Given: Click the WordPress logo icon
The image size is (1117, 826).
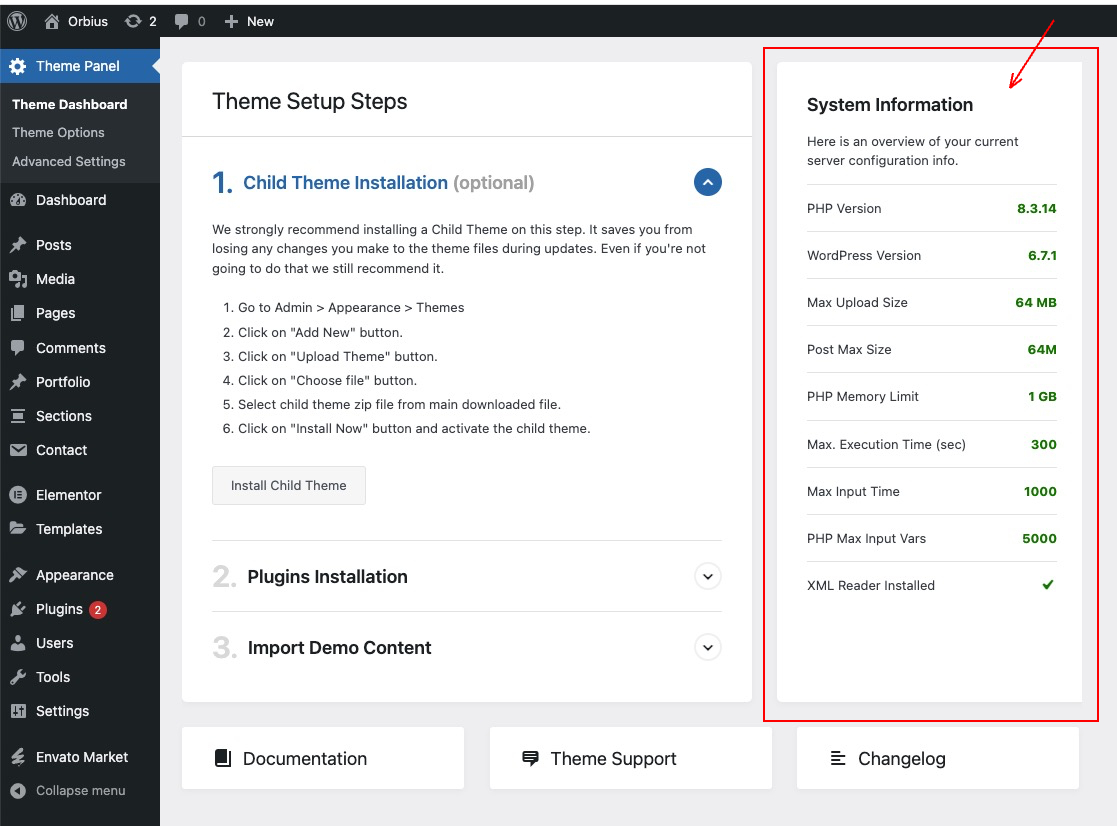Looking at the screenshot, I should [x=17, y=21].
